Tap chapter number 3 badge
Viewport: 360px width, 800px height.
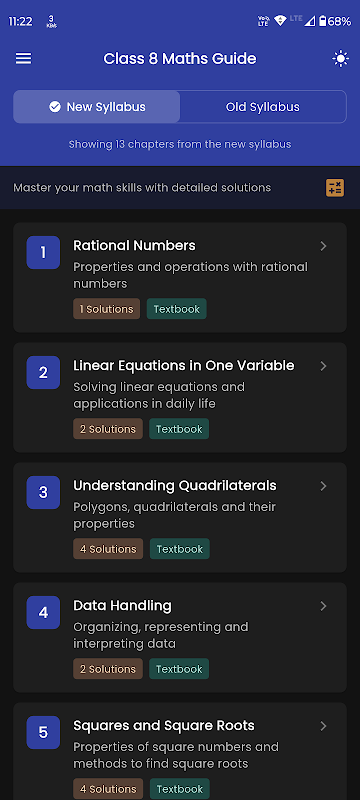[43, 492]
